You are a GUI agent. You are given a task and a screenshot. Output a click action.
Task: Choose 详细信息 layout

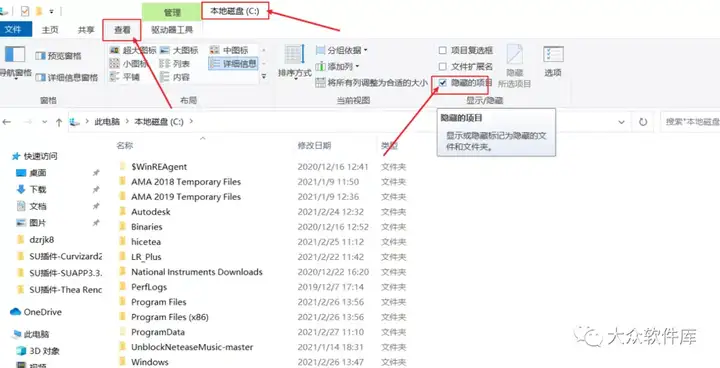[233, 63]
